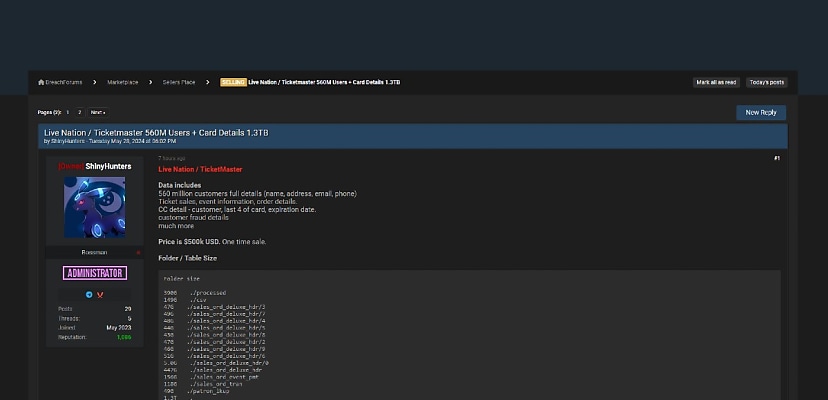
Task: Click the red 'Live Nation / TicketMaster' heading
Action: tap(200, 170)
